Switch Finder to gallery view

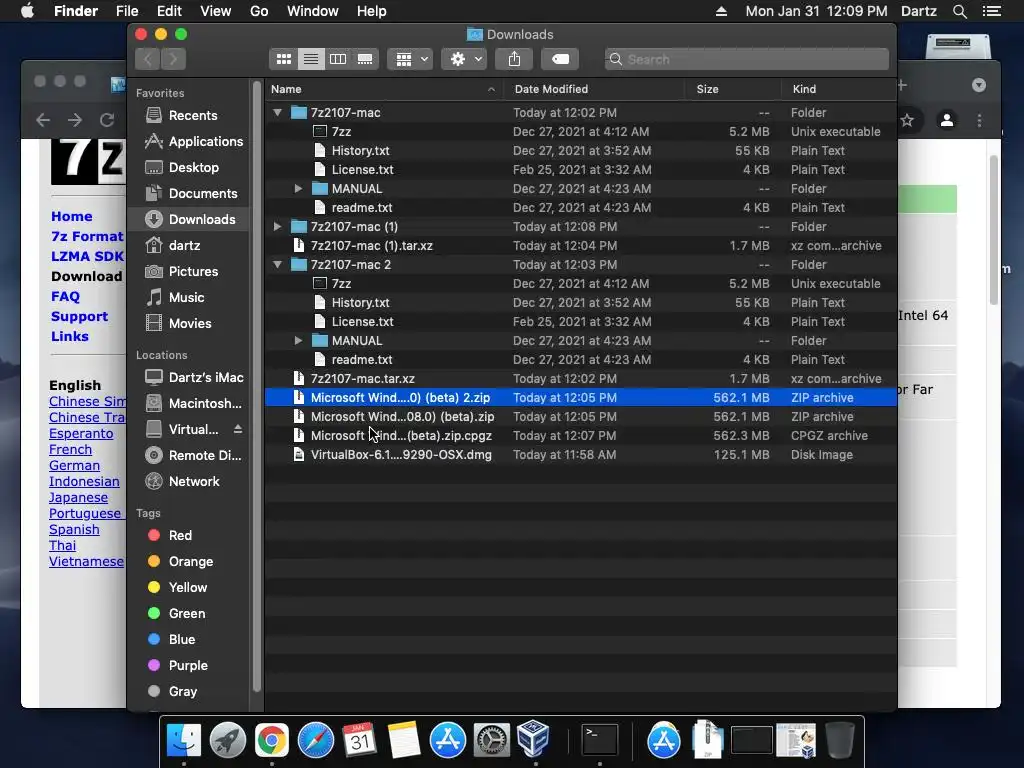(365, 59)
